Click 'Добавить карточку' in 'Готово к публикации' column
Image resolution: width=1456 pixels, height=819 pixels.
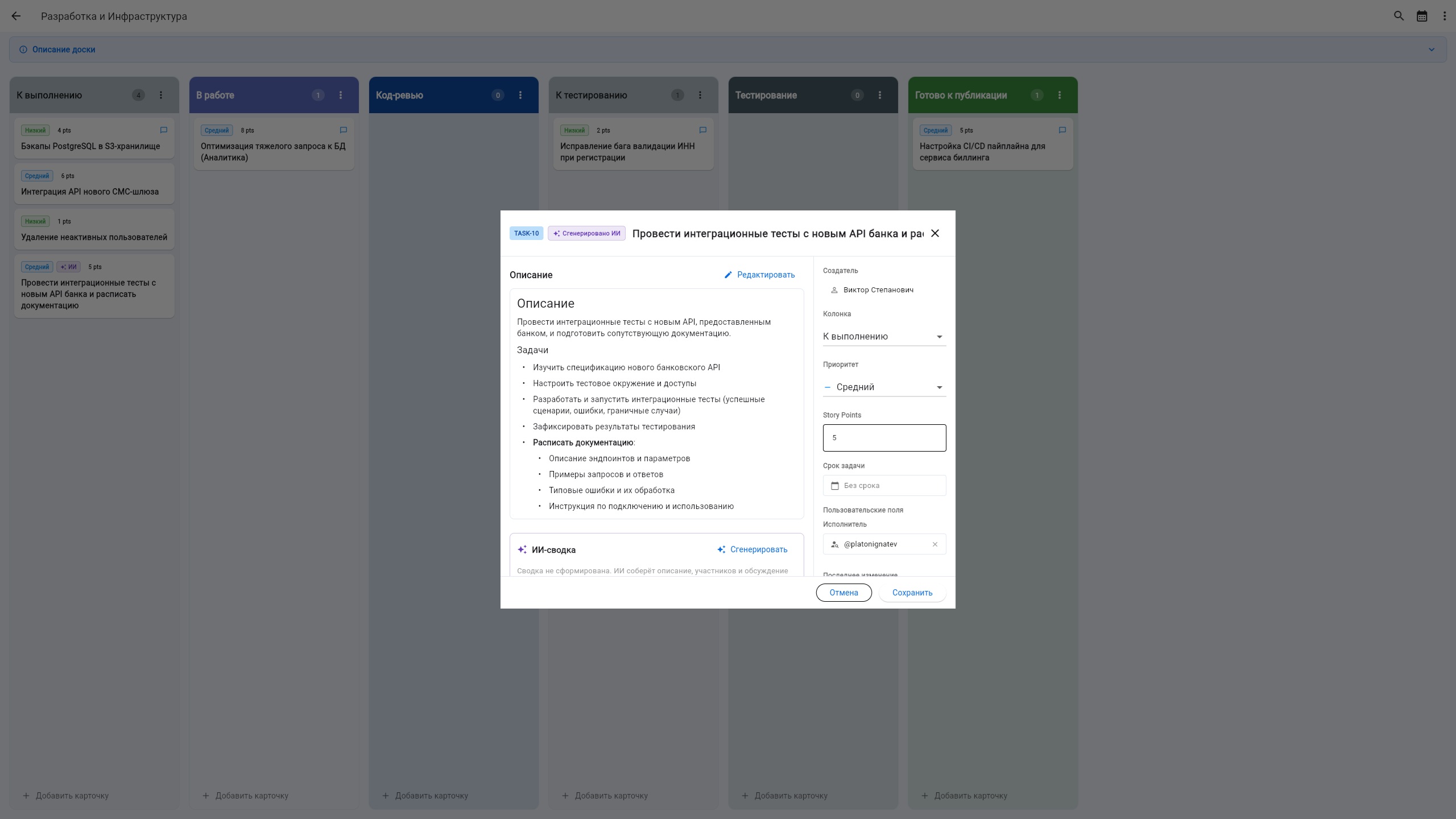[x=964, y=796]
